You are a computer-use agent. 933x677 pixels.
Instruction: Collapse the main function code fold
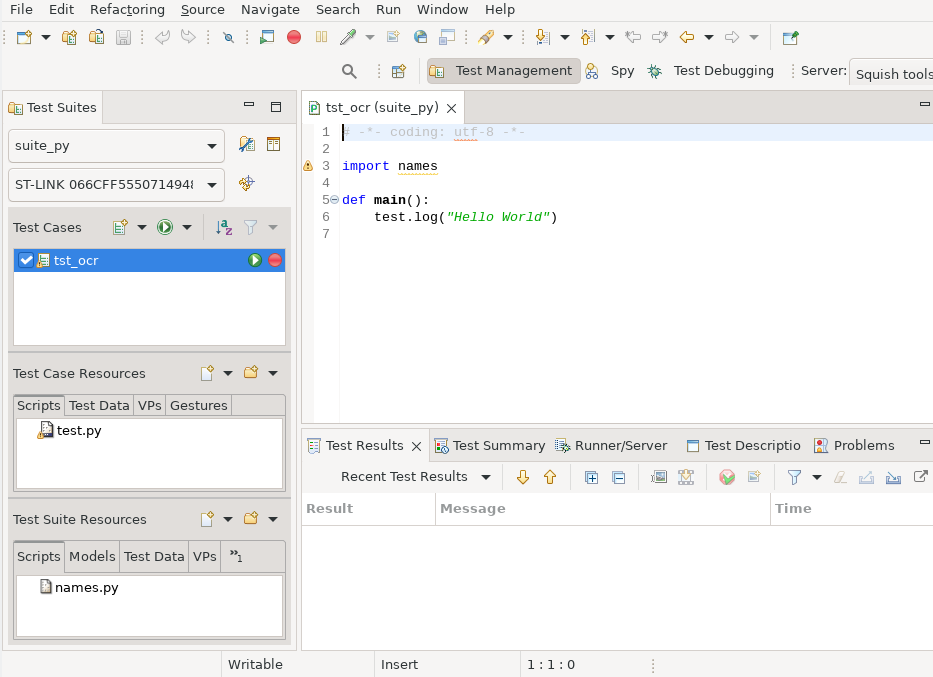pyautogui.click(x=334, y=200)
